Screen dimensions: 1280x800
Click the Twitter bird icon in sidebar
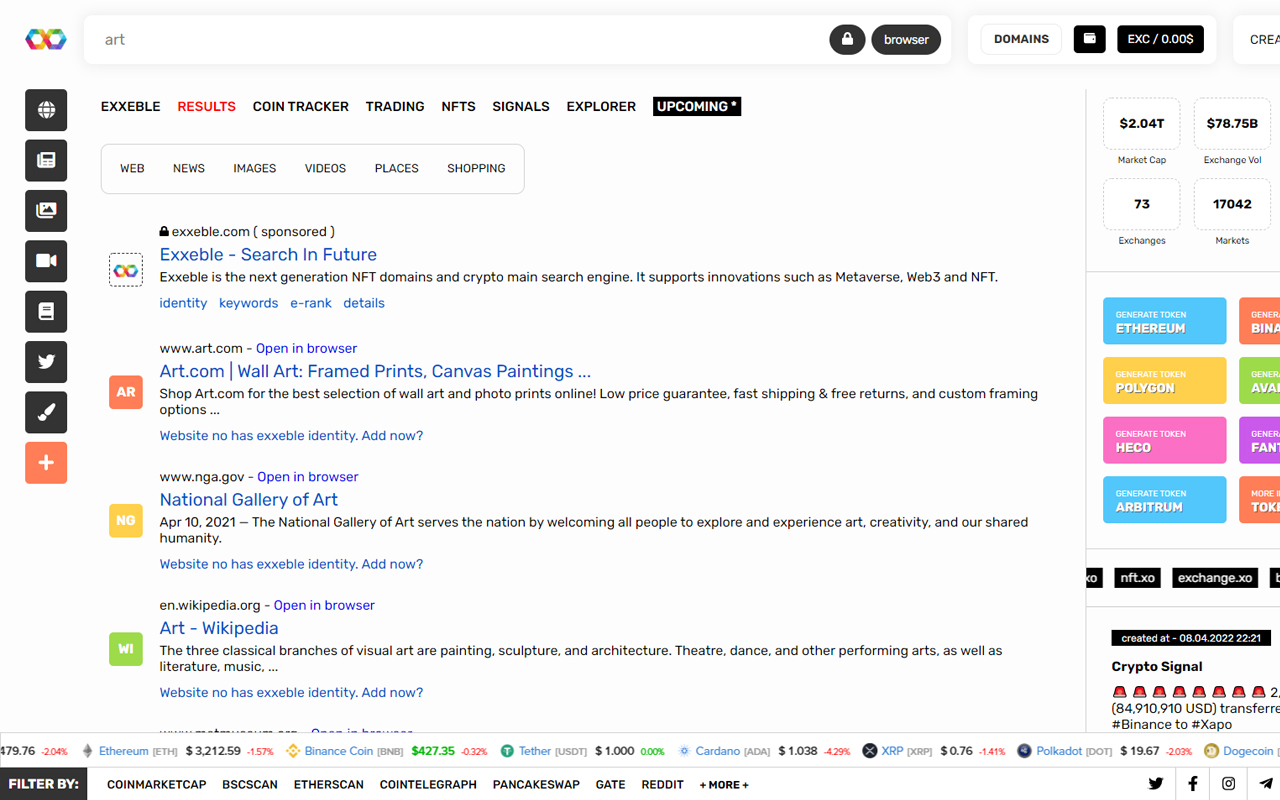tap(45, 361)
